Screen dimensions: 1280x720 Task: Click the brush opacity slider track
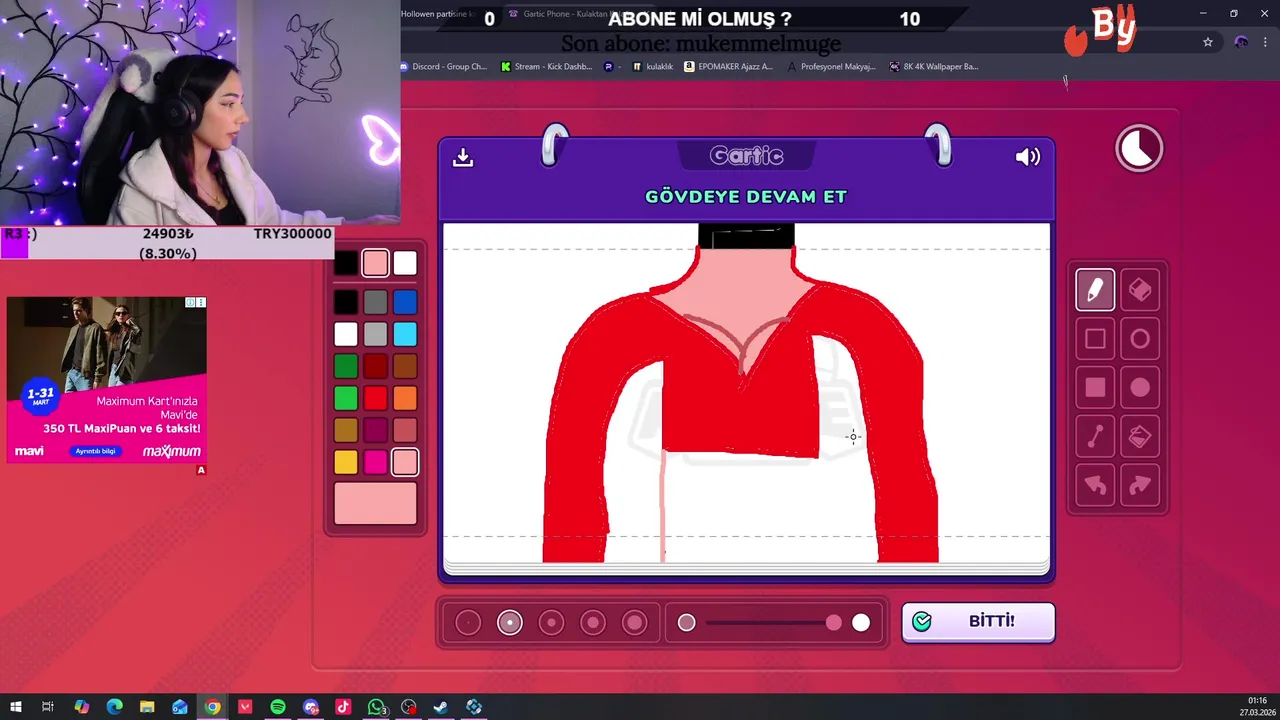pos(773,623)
